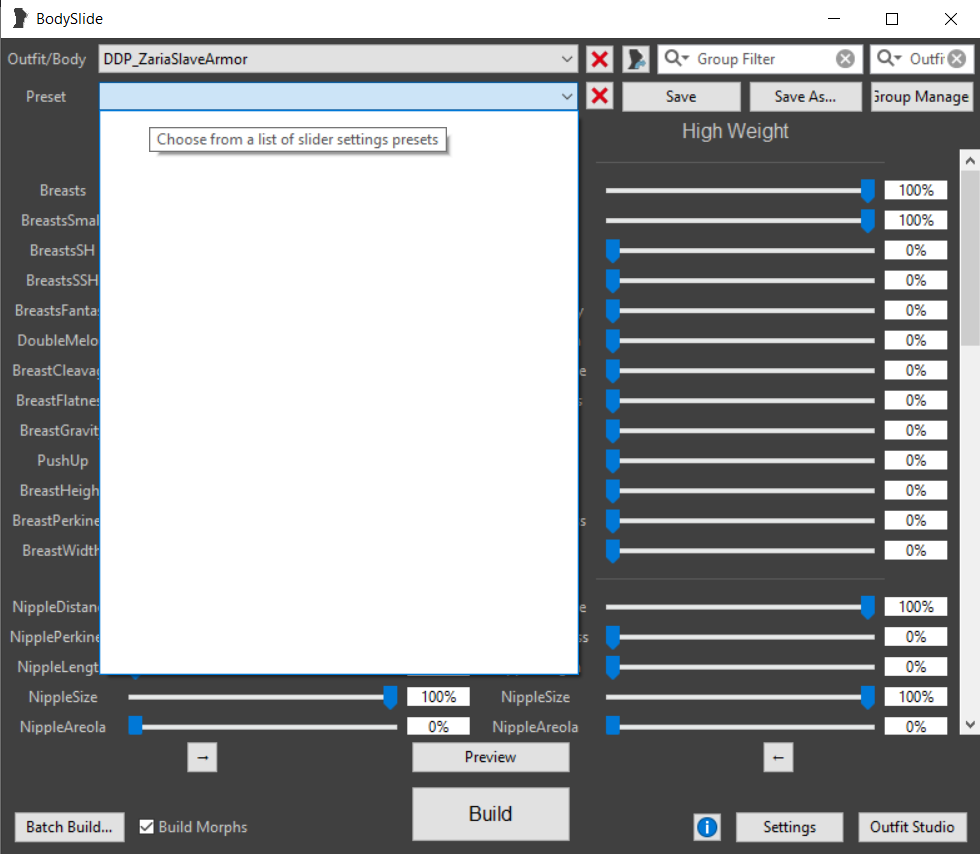Image resolution: width=980 pixels, height=854 pixels.
Task: Click the right arrow copy button
Action: [x=202, y=758]
